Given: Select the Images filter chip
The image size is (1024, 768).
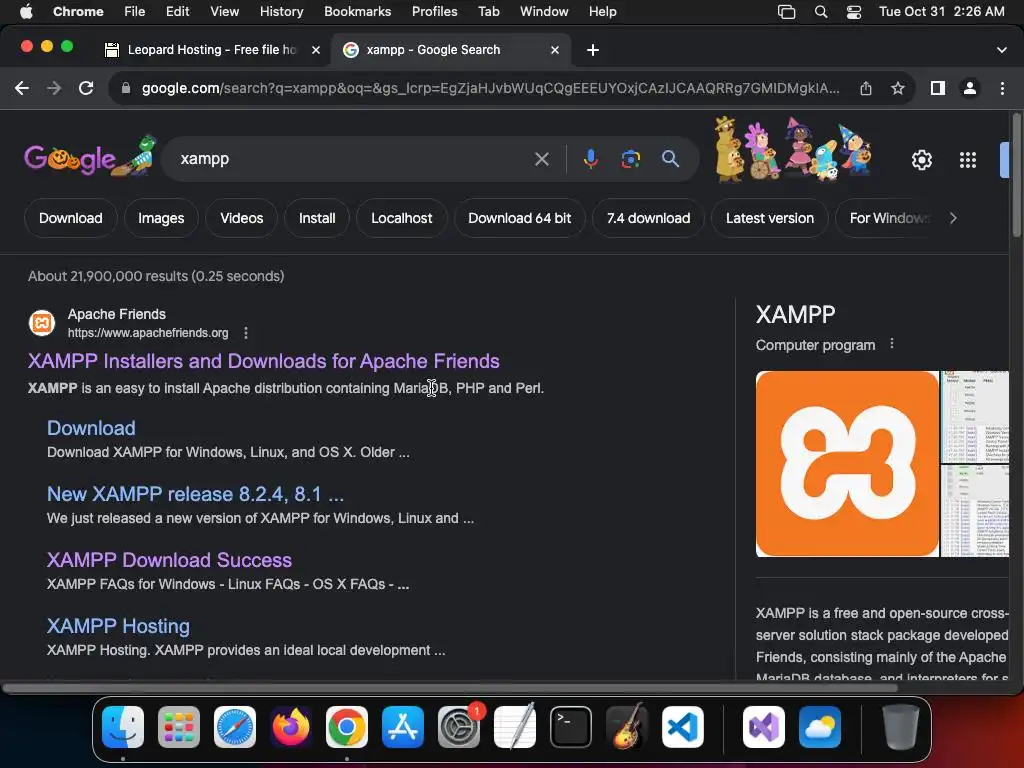Looking at the screenshot, I should coord(161,218).
